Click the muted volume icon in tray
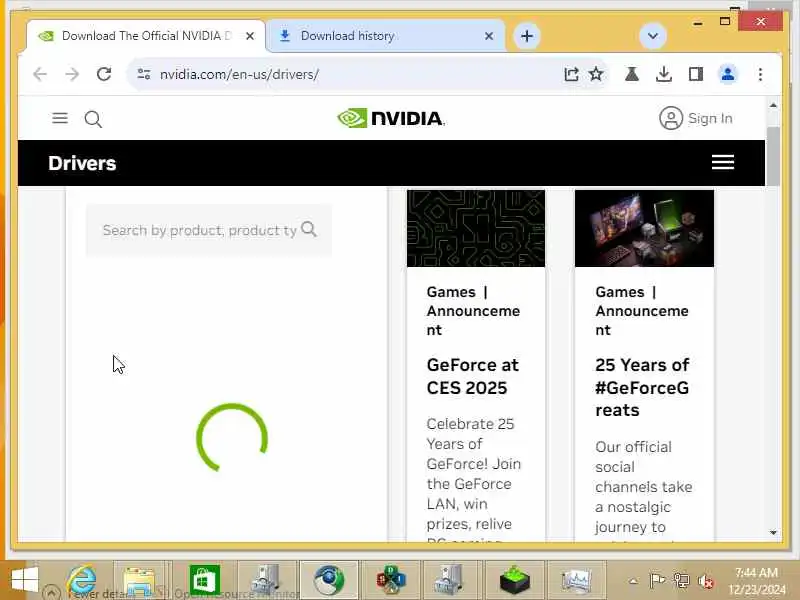The image size is (800, 600). tap(706, 581)
